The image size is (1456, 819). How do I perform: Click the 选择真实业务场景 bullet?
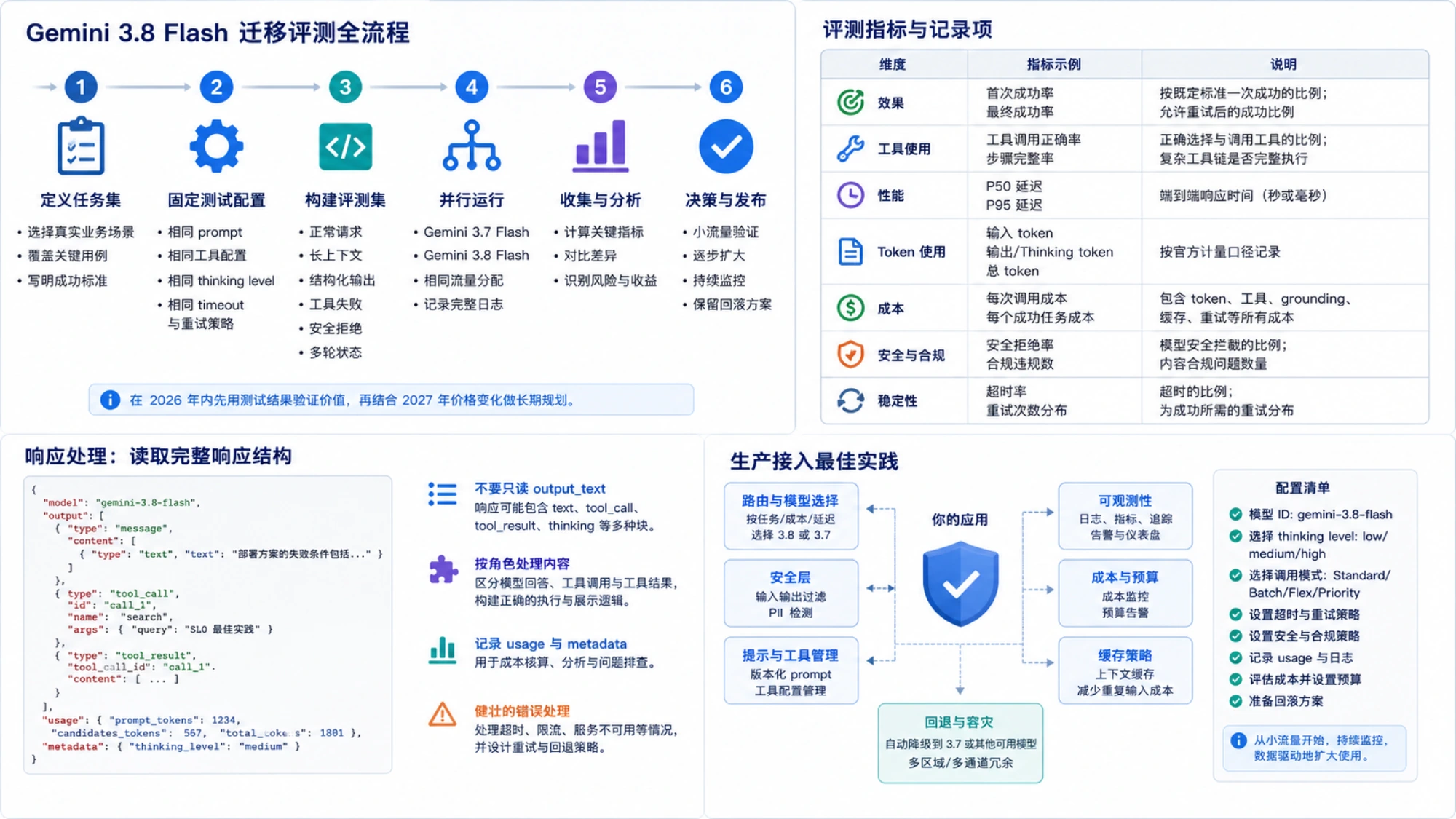pyautogui.click(x=81, y=232)
